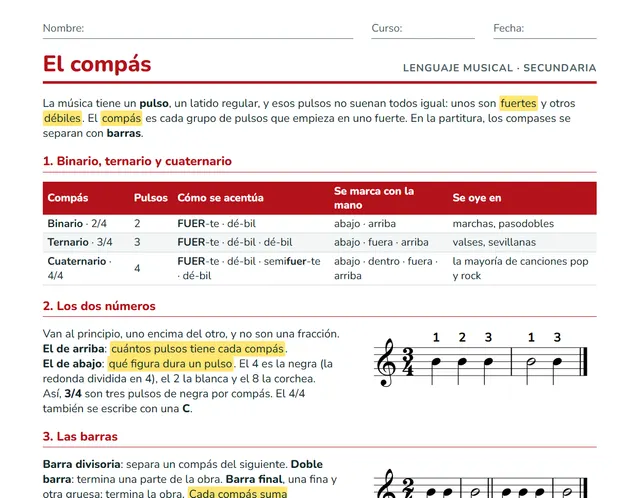640x498 pixels.
Task: Click the bold word 'barras' in intro
Action: coord(124,133)
